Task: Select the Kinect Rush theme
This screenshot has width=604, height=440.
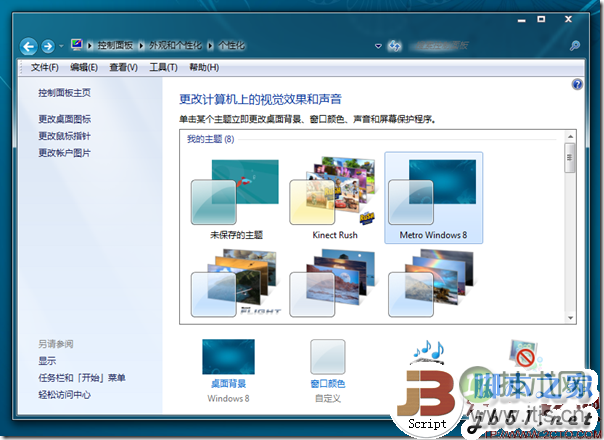Action: coord(334,199)
